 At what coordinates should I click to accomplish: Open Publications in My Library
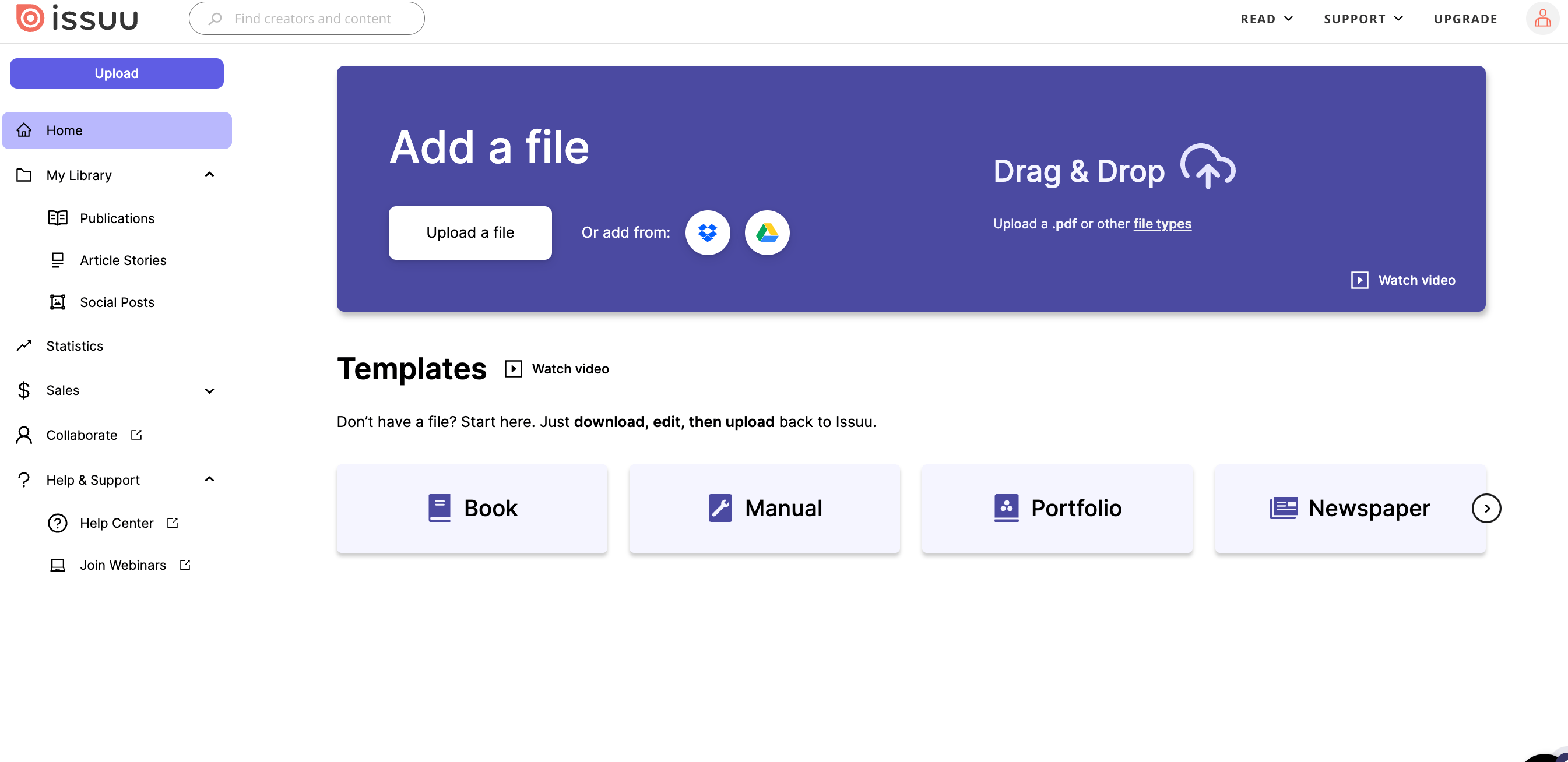[x=117, y=218]
